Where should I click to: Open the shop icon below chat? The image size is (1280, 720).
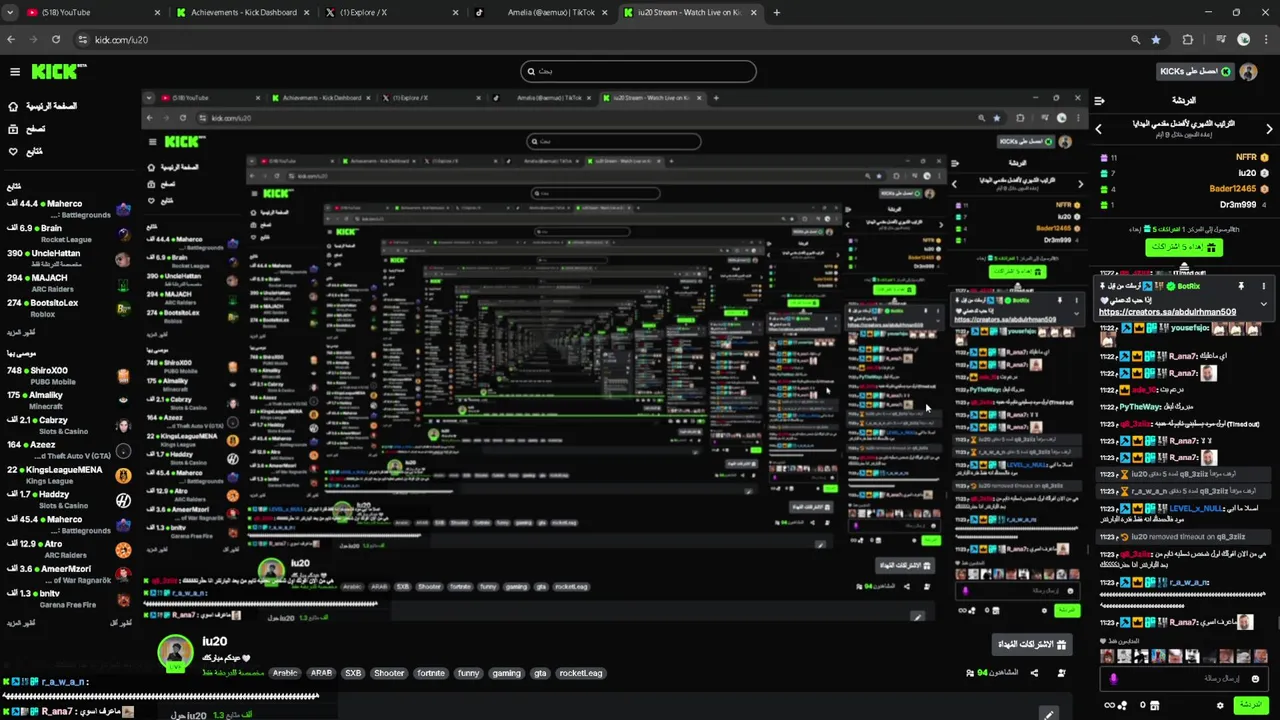[1155, 705]
